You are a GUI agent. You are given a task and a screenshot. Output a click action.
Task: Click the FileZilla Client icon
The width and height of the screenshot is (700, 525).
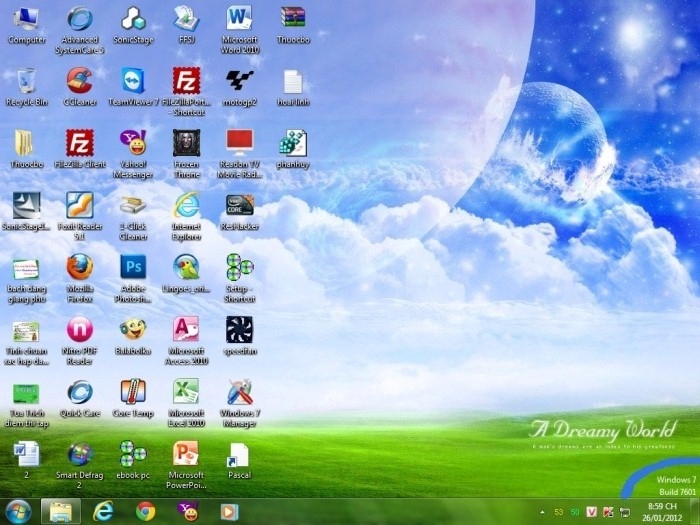[x=79, y=149]
